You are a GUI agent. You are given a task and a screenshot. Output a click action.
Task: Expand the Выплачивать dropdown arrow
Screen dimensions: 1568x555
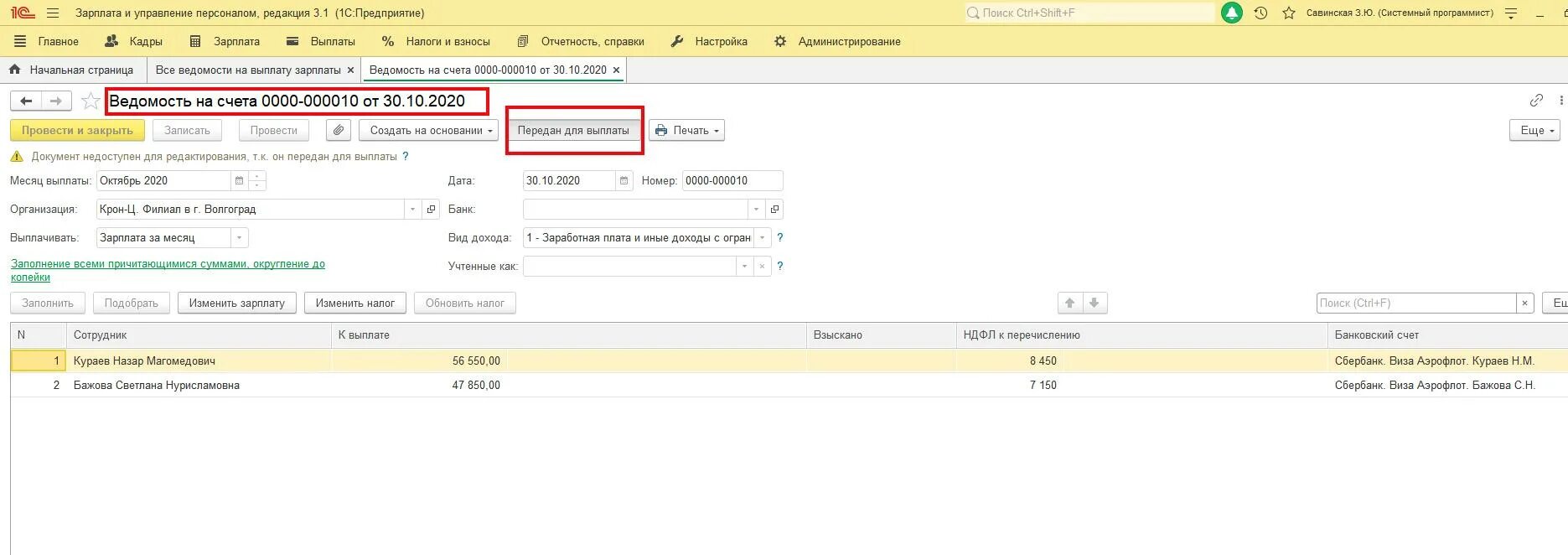coord(239,238)
